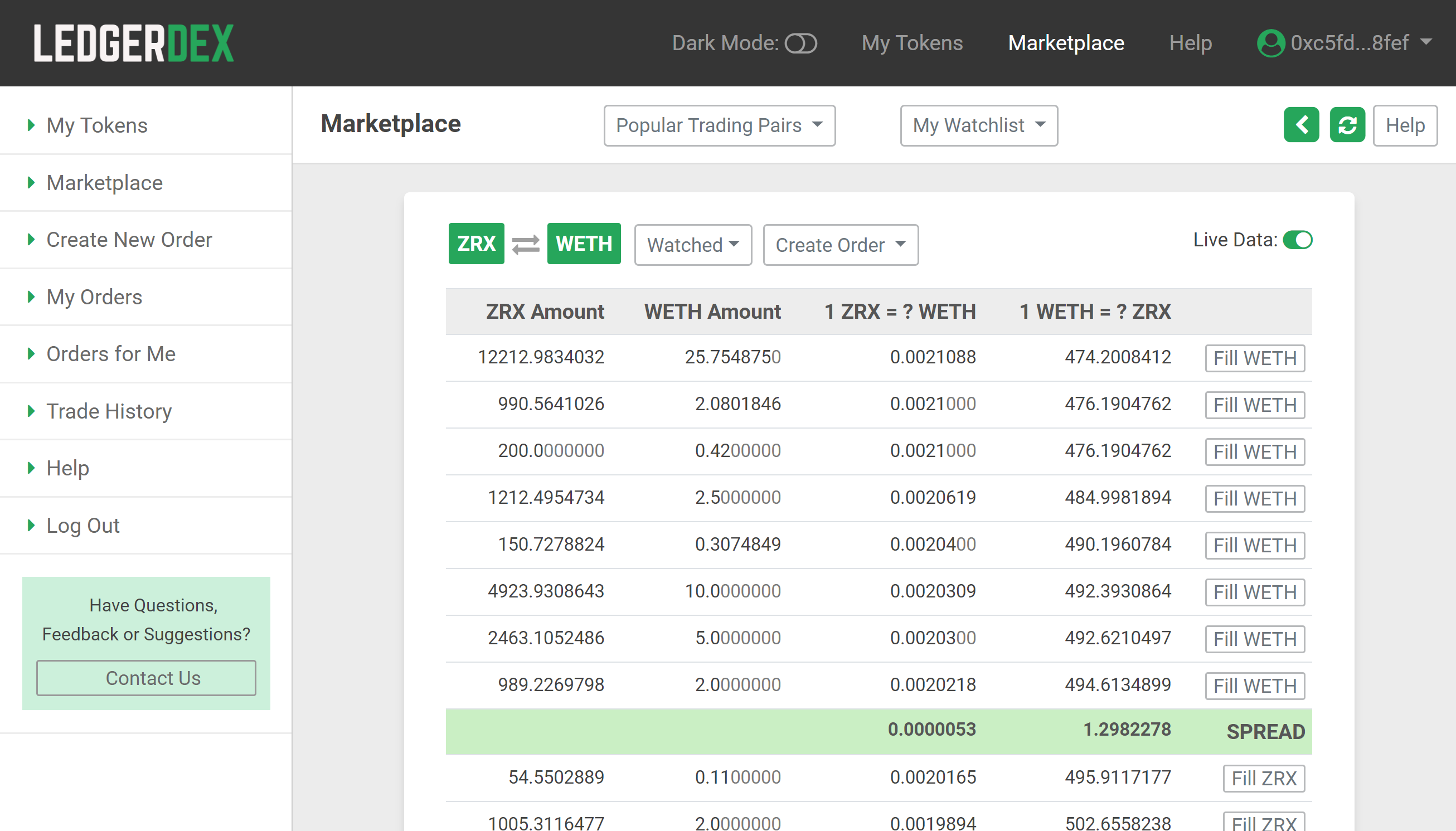Screen dimensions: 1456x831
Task: Click the swap arrows between ZRX and WETH
Action: click(525, 244)
